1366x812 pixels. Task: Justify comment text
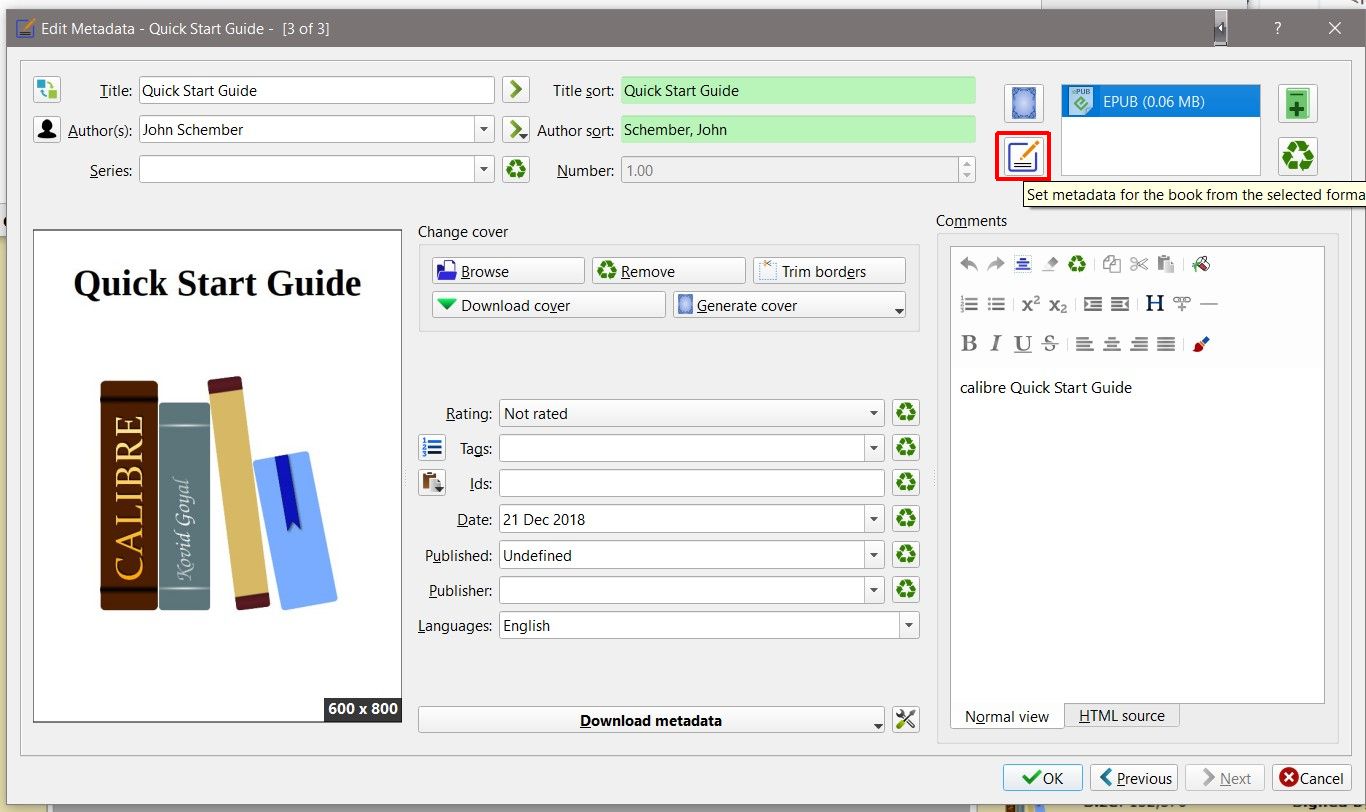(1166, 344)
